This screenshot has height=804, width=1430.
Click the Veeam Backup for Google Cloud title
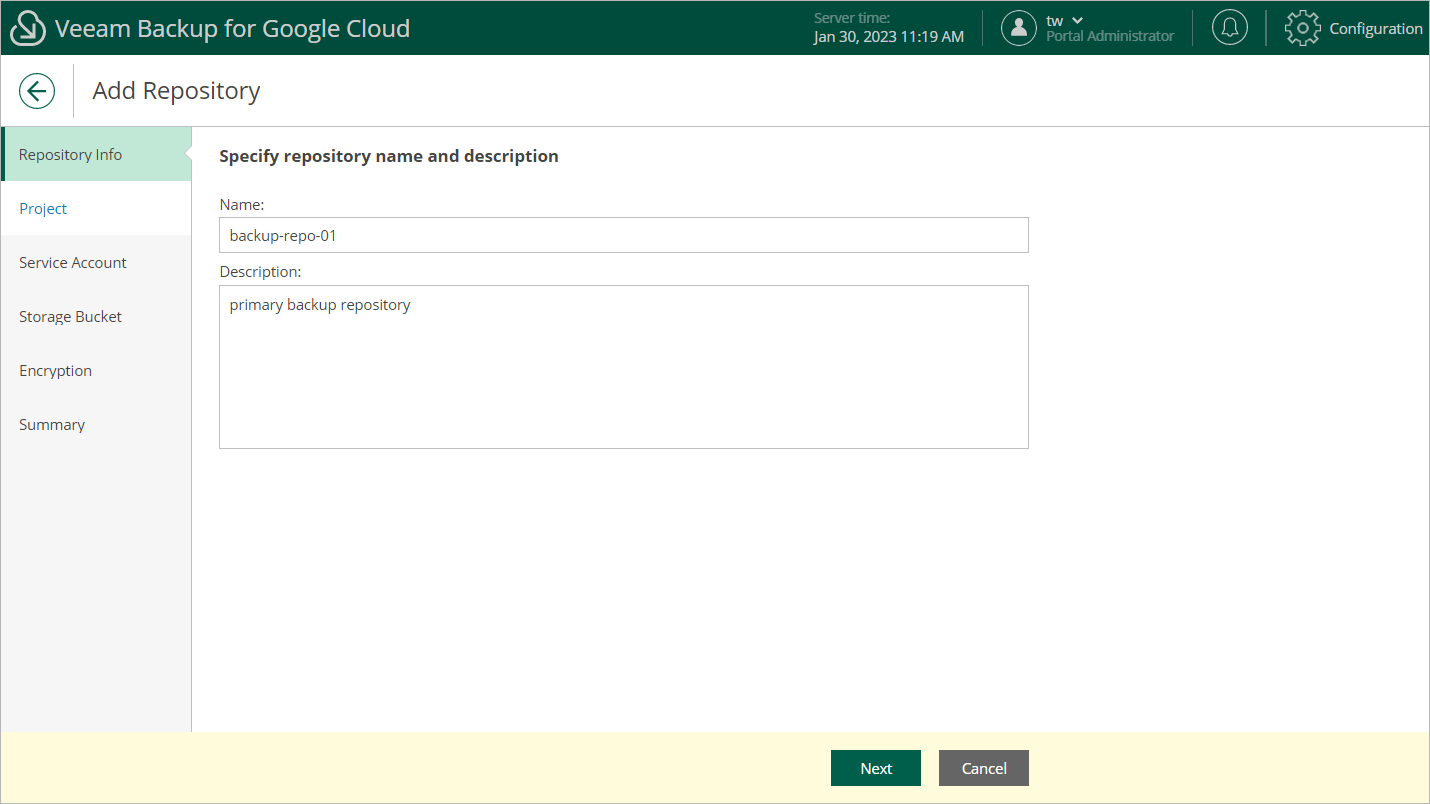(x=233, y=28)
